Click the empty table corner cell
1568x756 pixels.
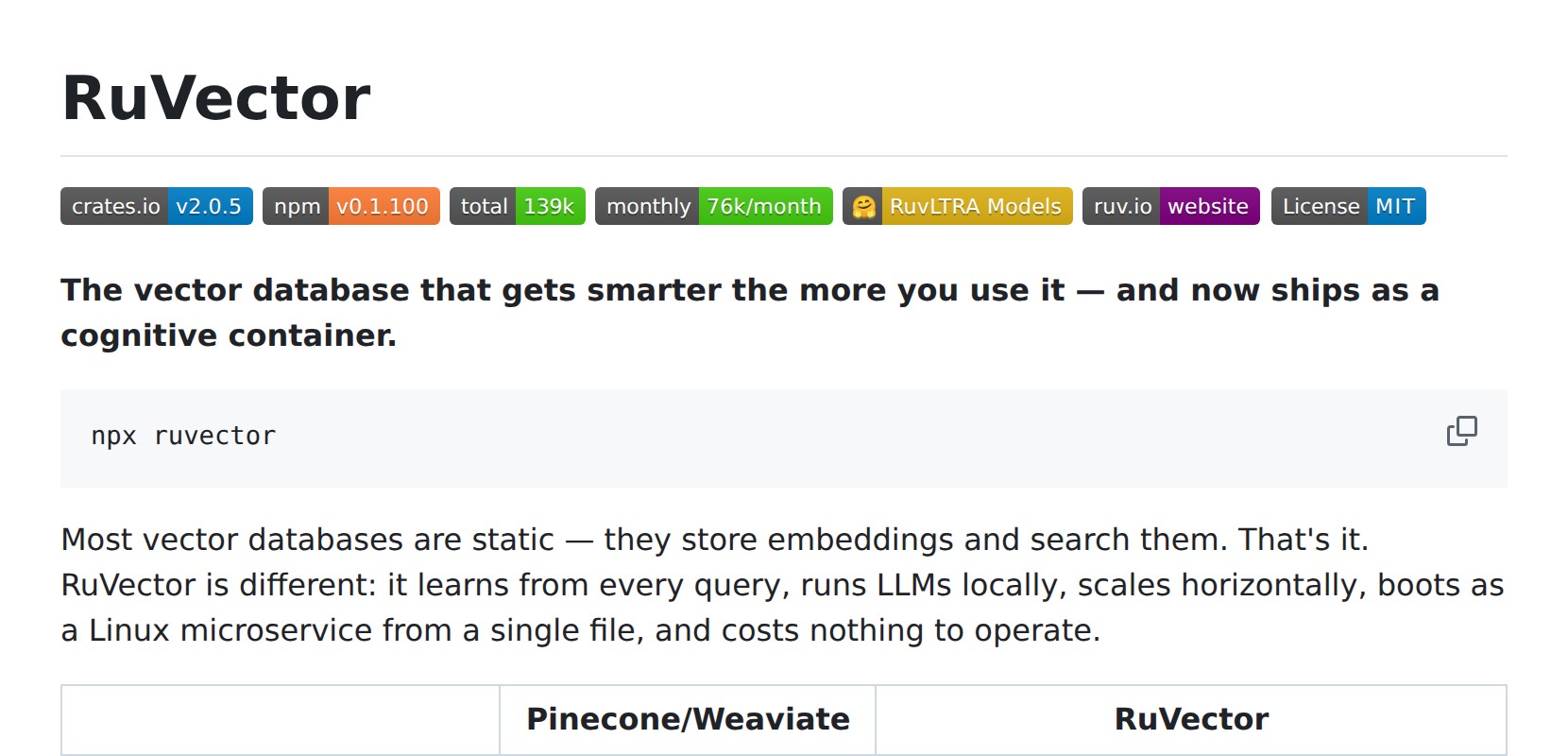pos(280,719)
